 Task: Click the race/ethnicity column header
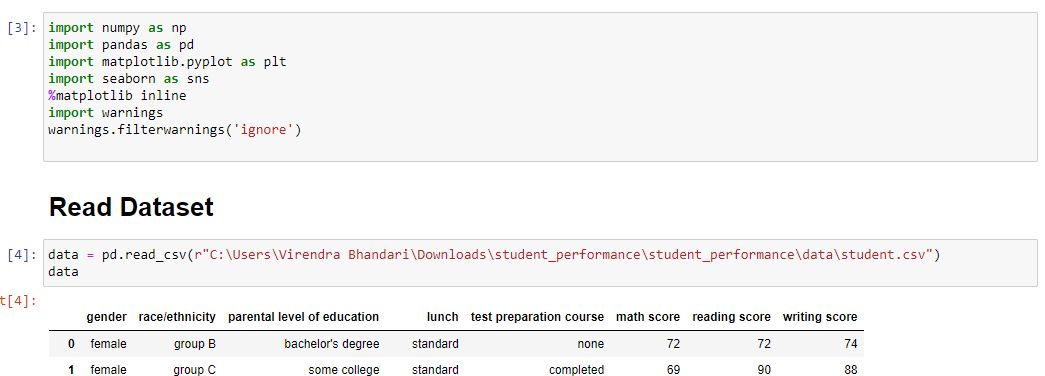point(177,317)
